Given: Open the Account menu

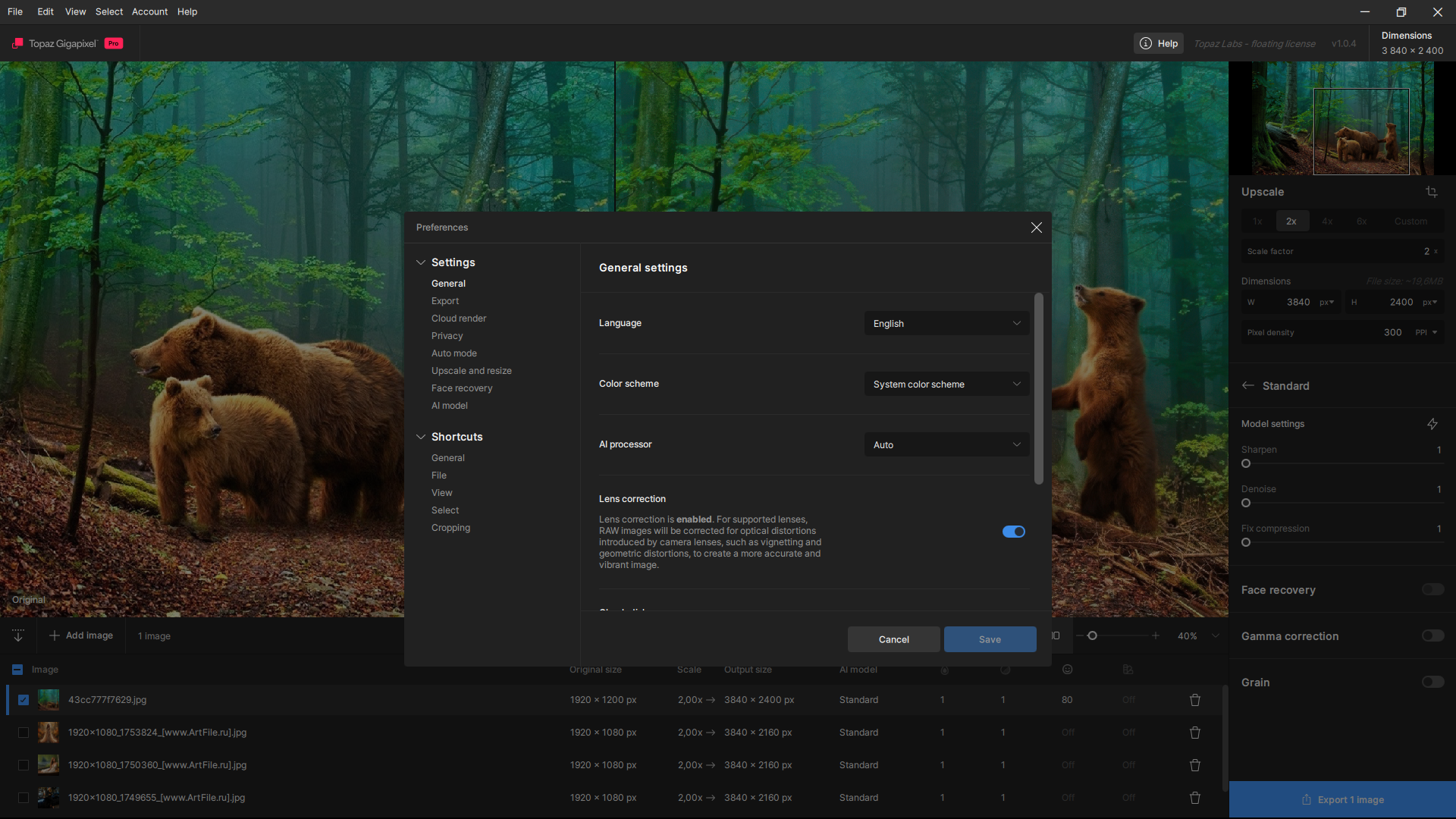Looking at the screenshot, I should (x=149, y=11).
